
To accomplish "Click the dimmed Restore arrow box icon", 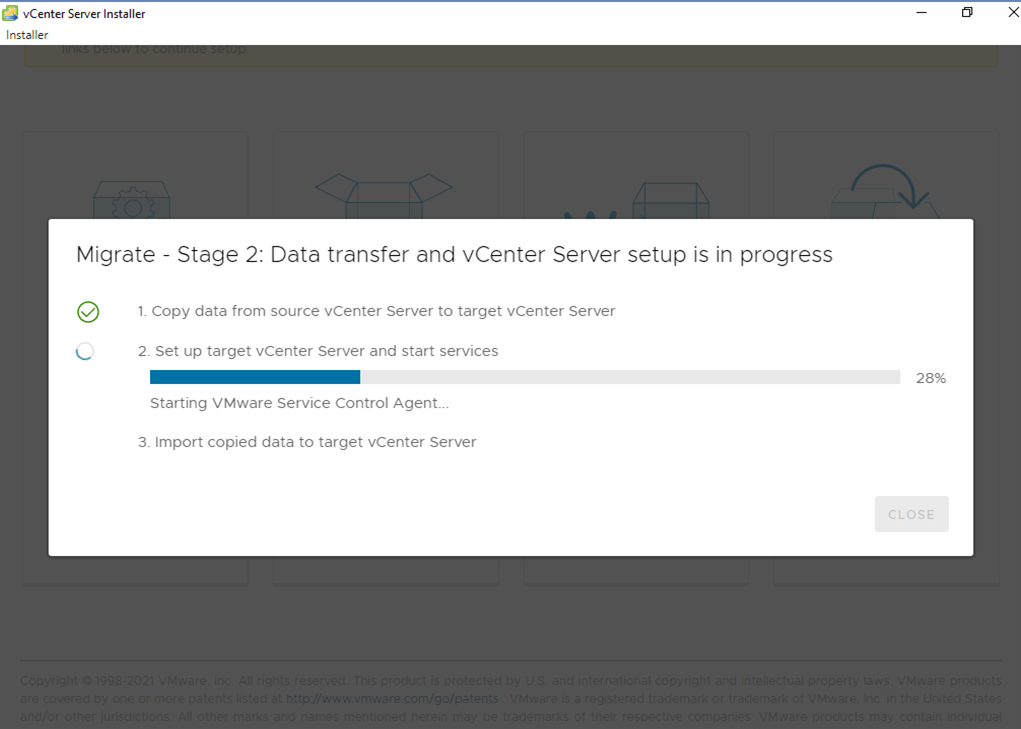I will tap(886, 191).
